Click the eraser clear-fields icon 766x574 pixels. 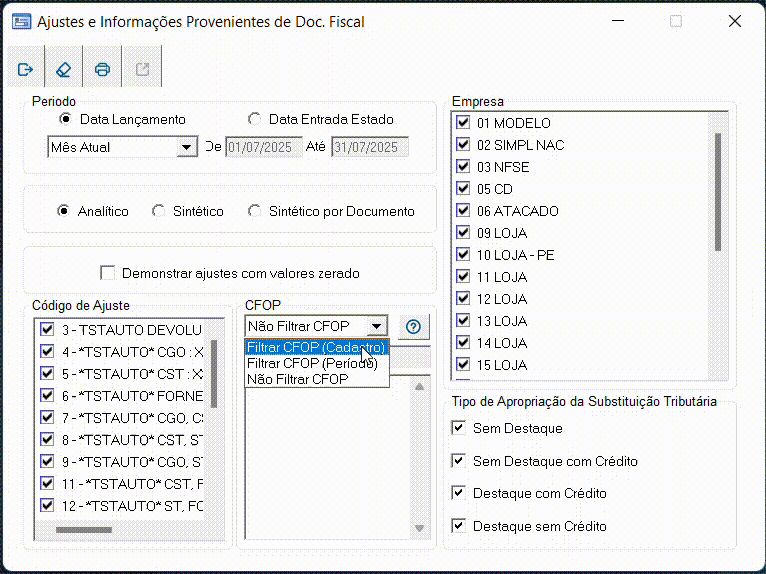(63, 69)
